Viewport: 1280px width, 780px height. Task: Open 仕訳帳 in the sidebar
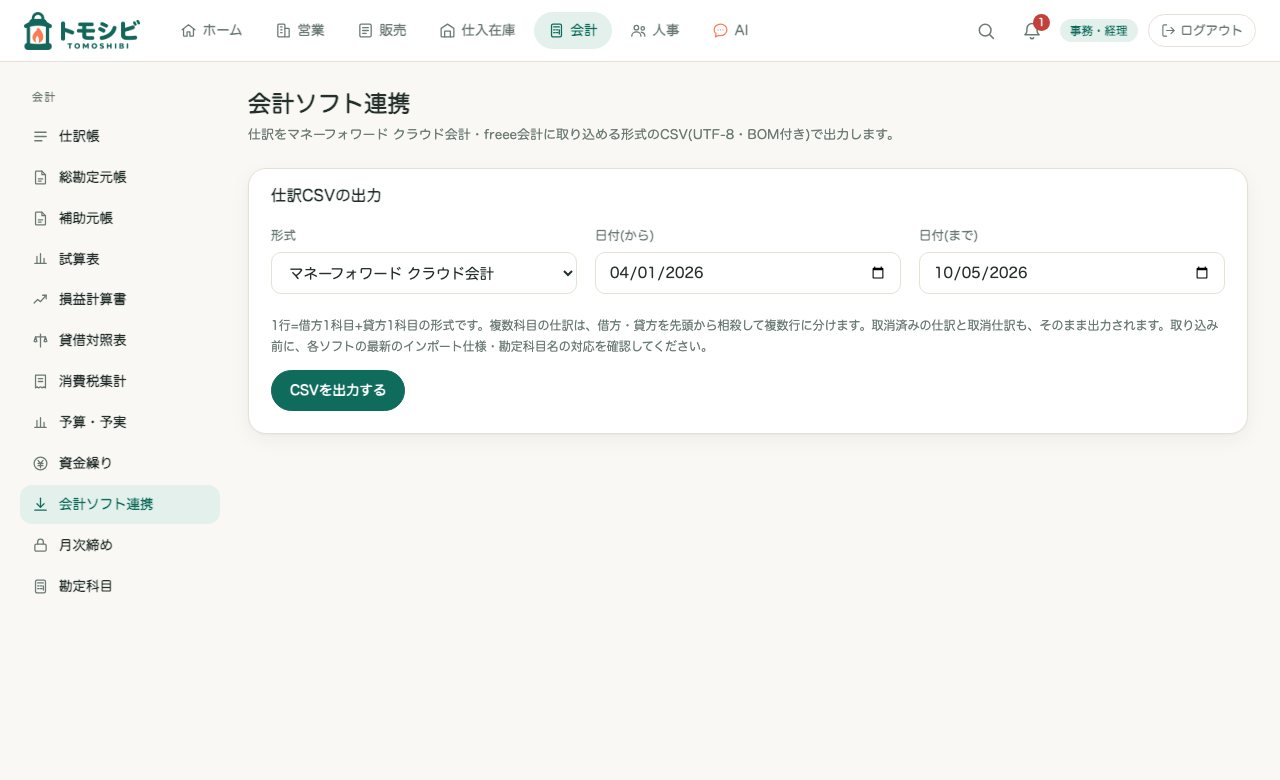[120, 136]
